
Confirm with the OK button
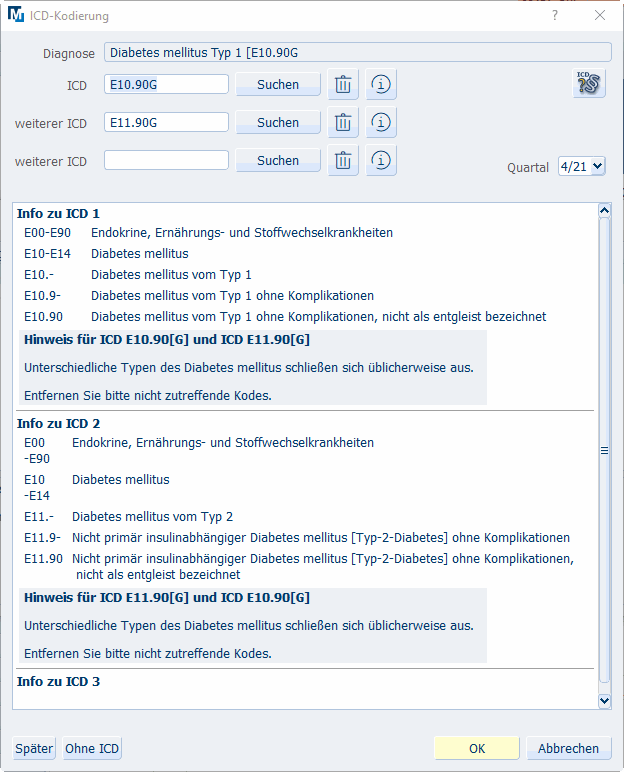point(477,748)
